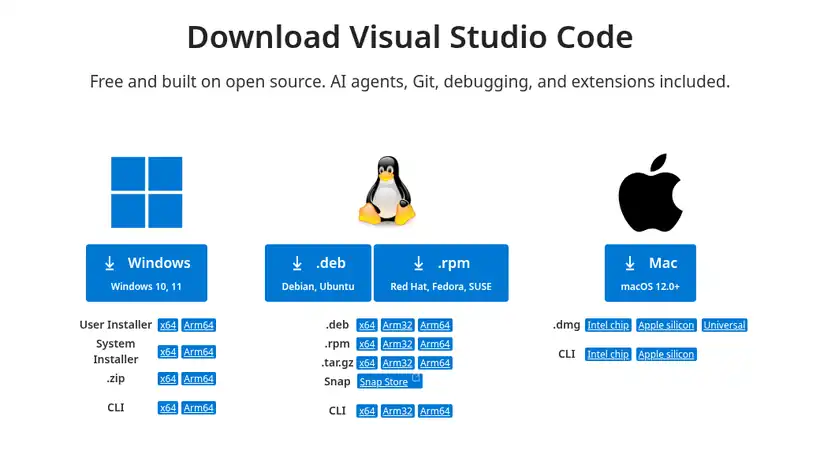
Task: Get Linux CLI x64 build
Action: click(367, 411)
